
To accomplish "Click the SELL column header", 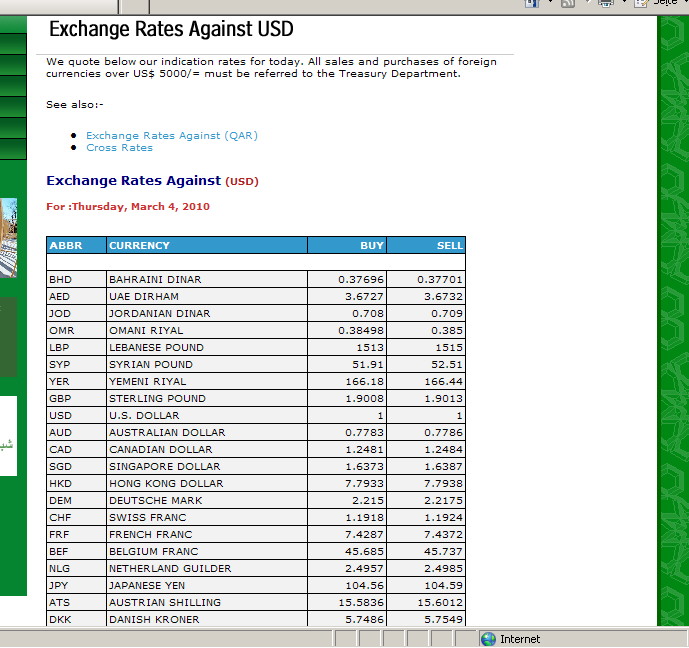I will (449, 245).
